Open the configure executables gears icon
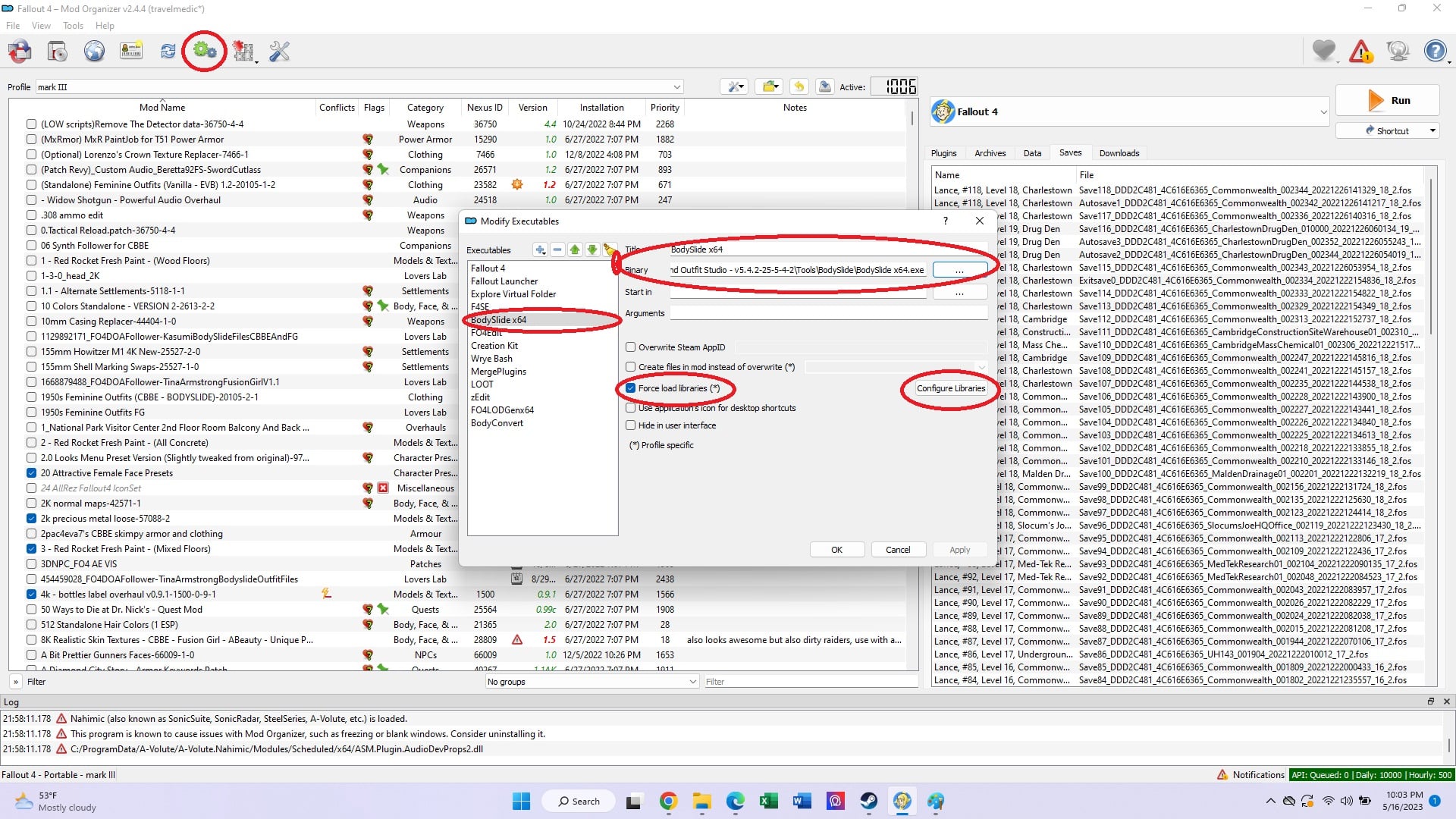This screenshot has height=819, width=1456. [202, 51]
